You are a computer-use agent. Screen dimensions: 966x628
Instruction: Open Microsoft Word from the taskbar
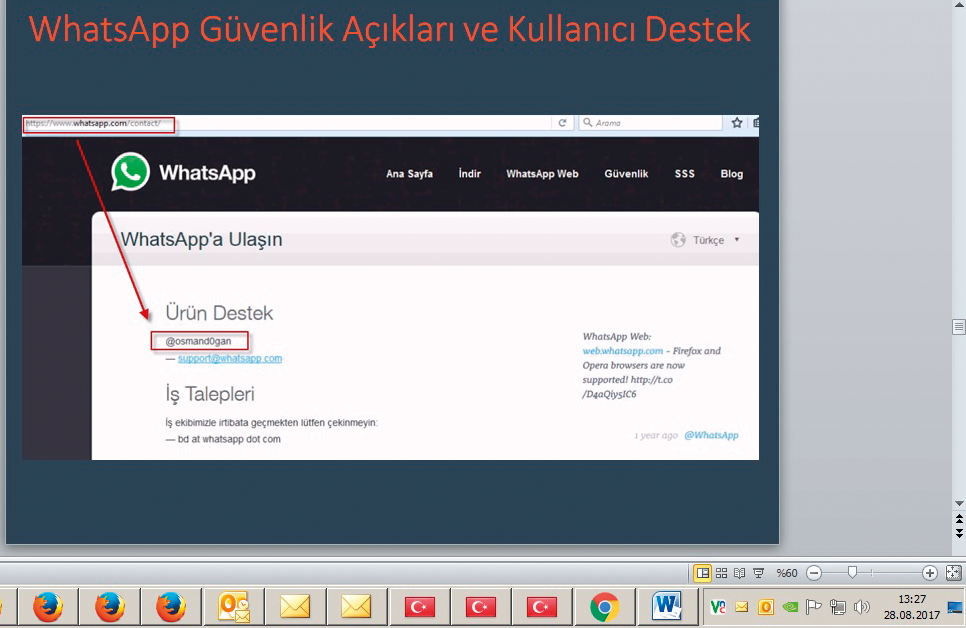[x=666, y=606]
